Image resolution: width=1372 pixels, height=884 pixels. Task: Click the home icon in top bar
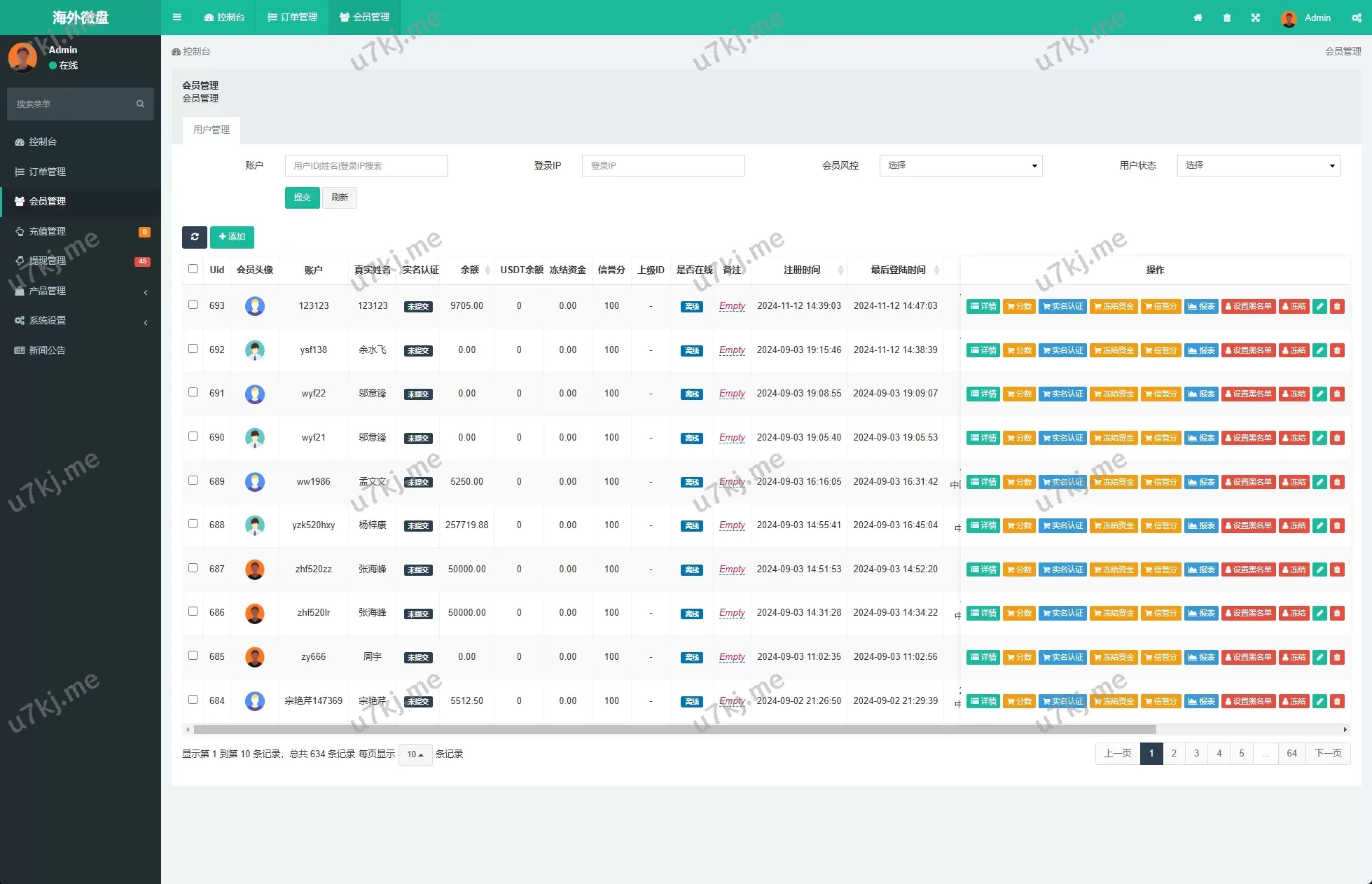coord(1198,18)
